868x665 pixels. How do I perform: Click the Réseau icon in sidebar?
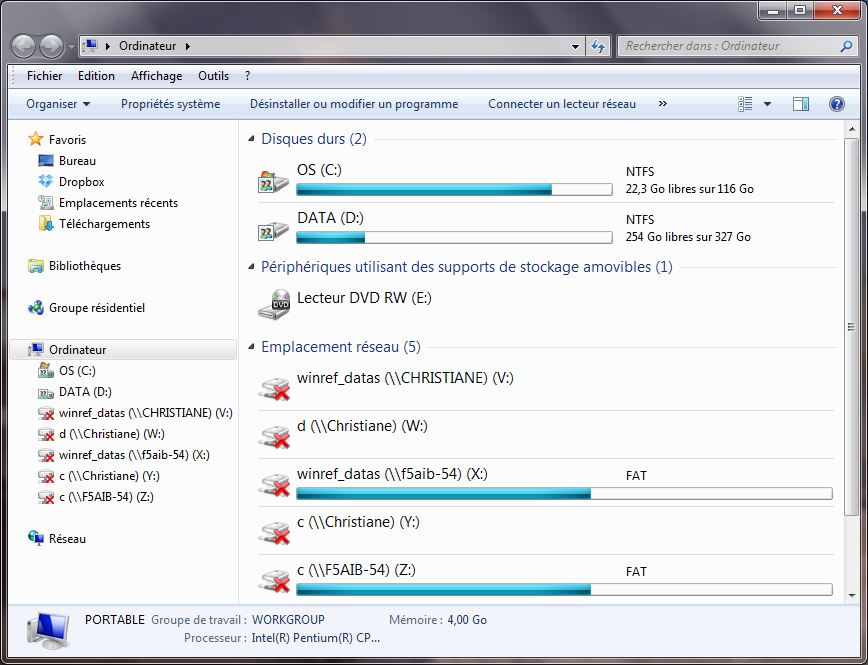(x=35, y=538)
